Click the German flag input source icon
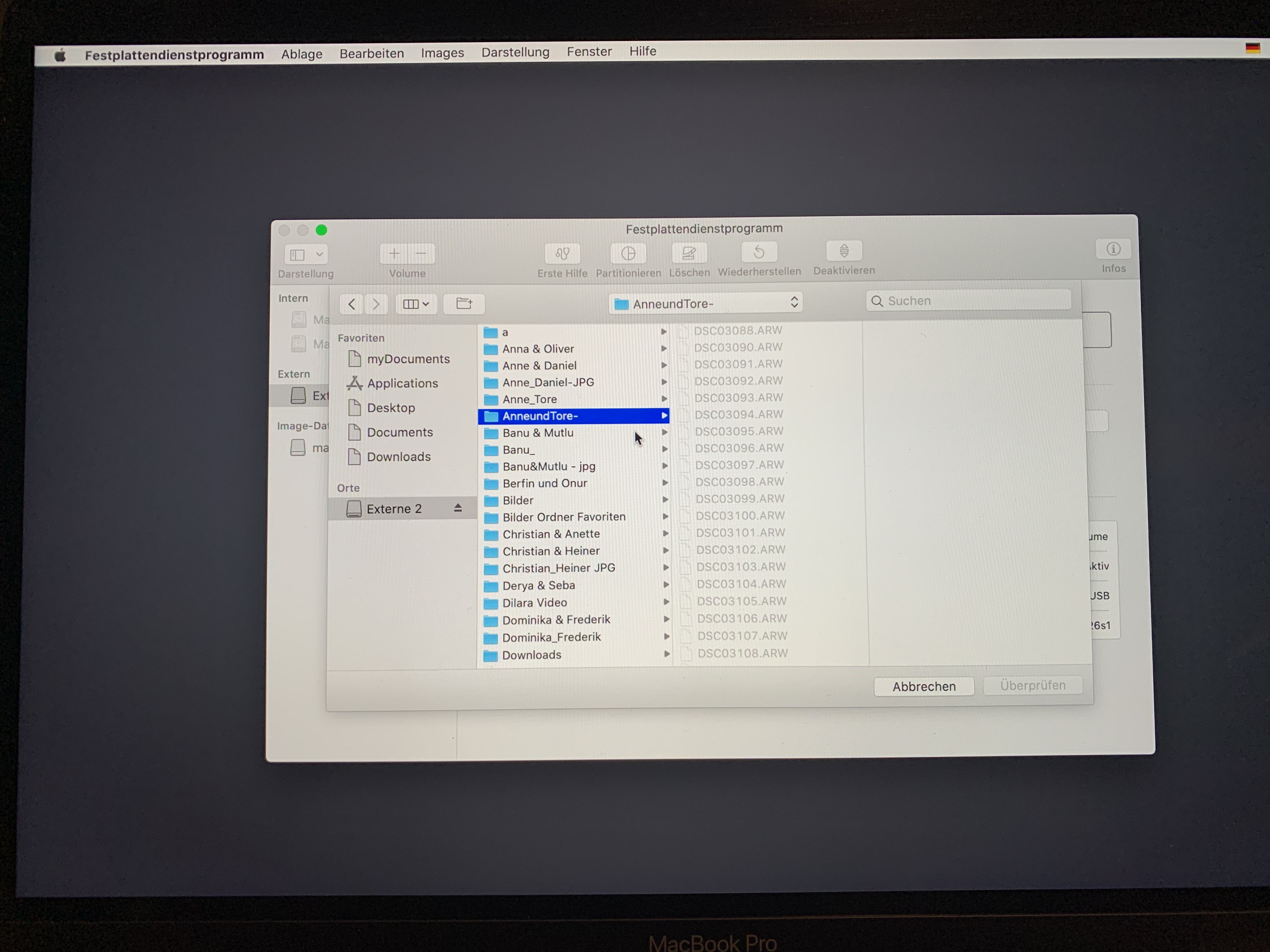Image resolution: width=1270 pixels, height=952 pixels. [1253, 48]
